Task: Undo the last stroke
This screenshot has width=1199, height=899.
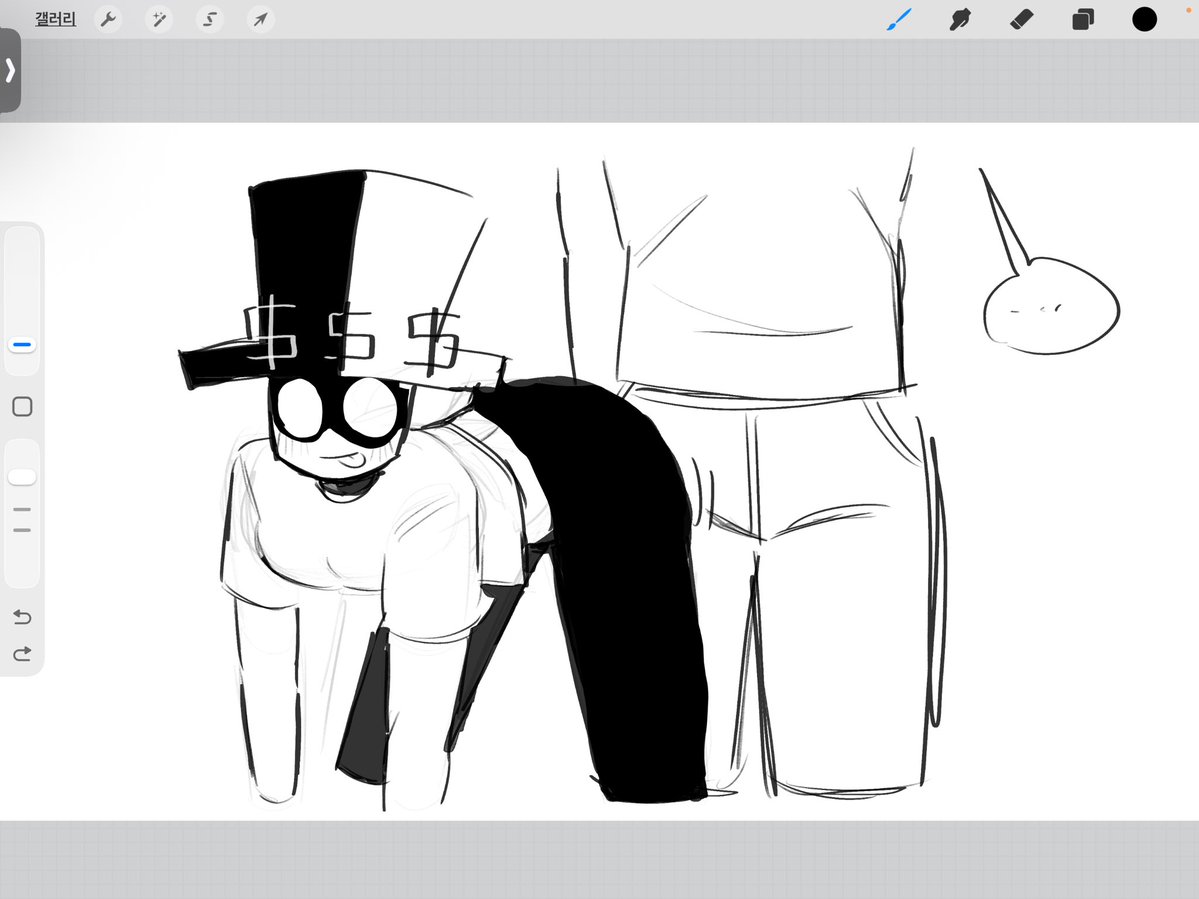Action: point(22,616)
